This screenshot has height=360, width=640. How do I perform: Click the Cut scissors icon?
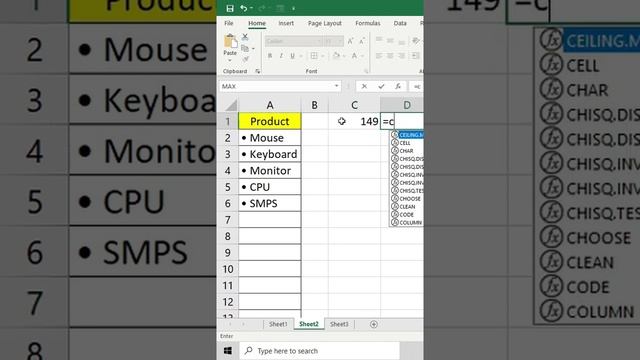[x=245, y=37]
